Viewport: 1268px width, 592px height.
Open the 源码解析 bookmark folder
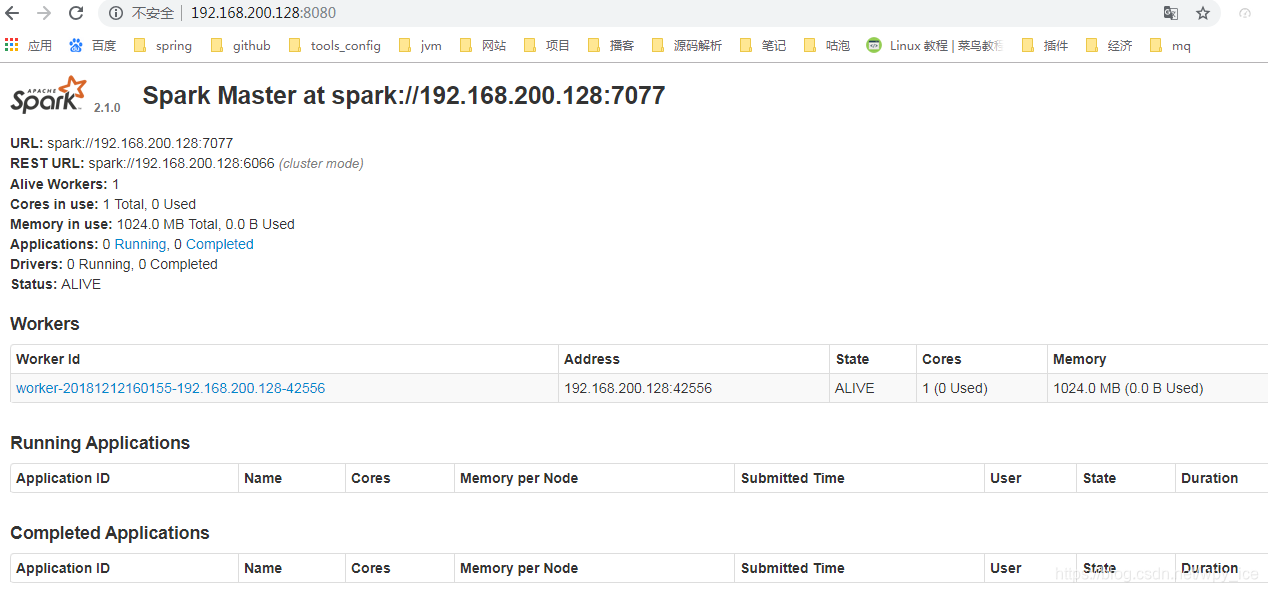click(686, 45)
